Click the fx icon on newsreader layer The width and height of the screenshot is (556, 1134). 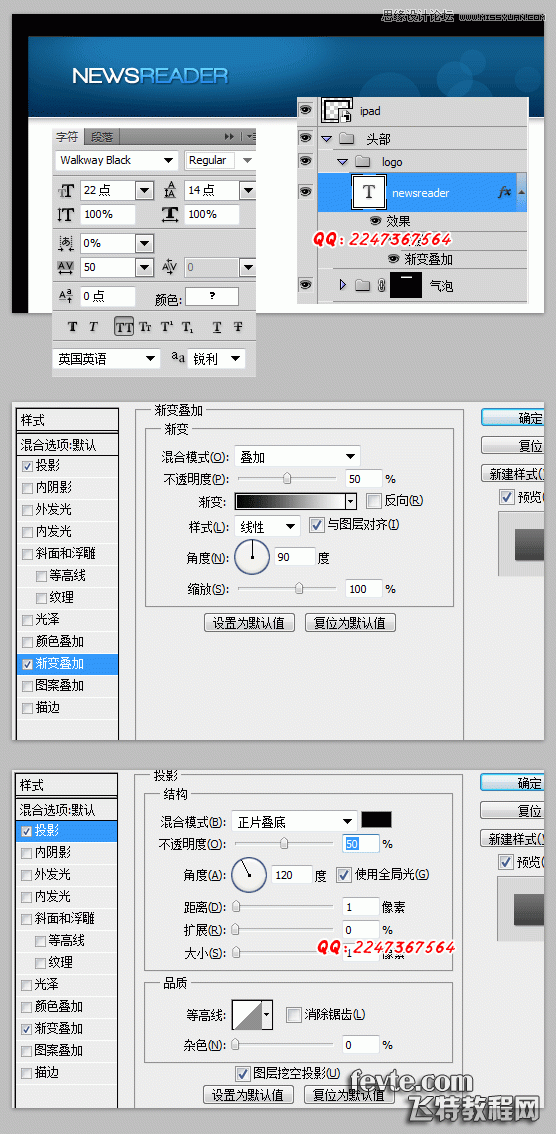click(x=505, y=192)
